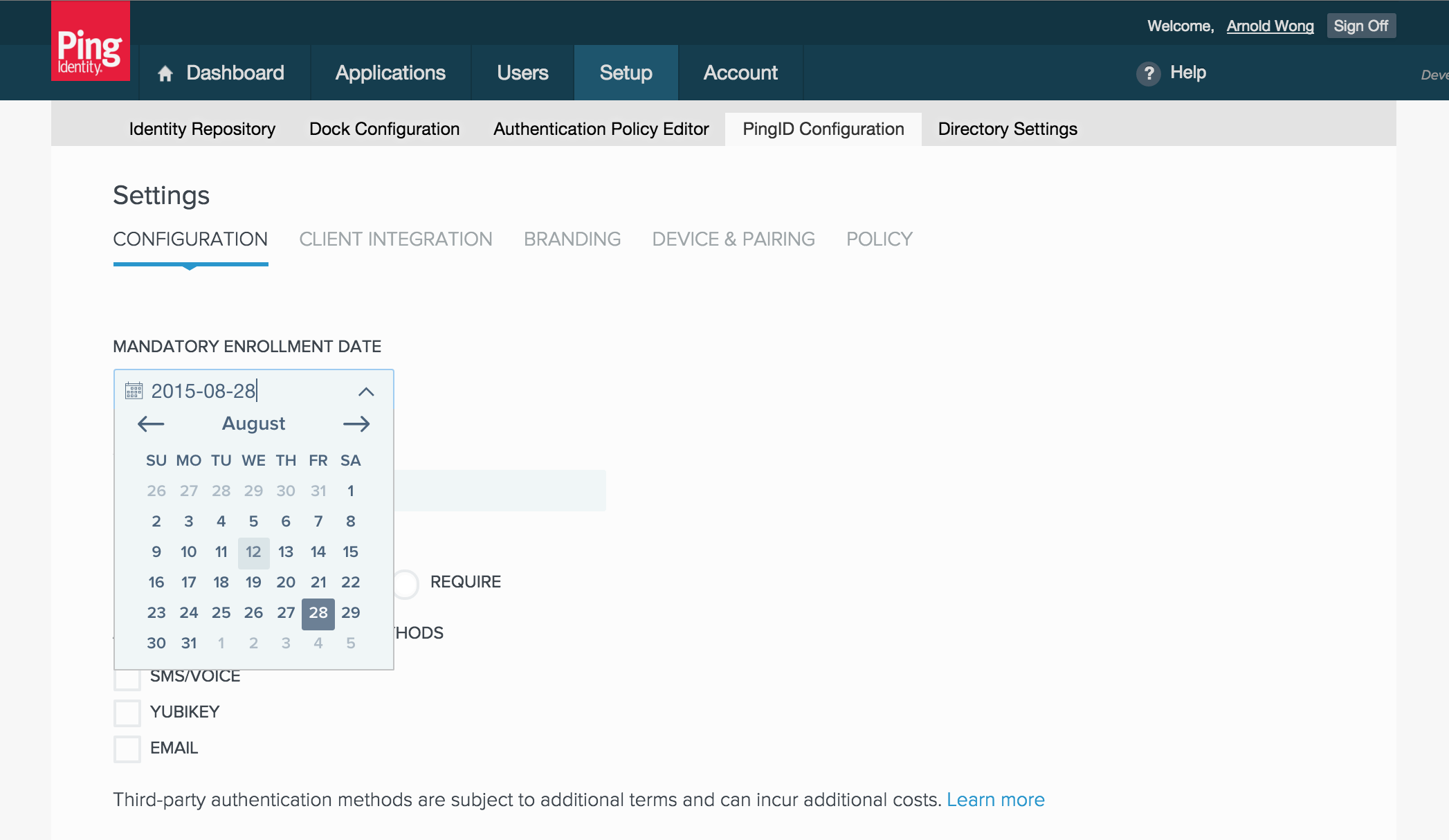Open the DEVICE & PAIRING tab
Image resolution: width=1449 pixels, height=840 pixels.
point(733,239)
